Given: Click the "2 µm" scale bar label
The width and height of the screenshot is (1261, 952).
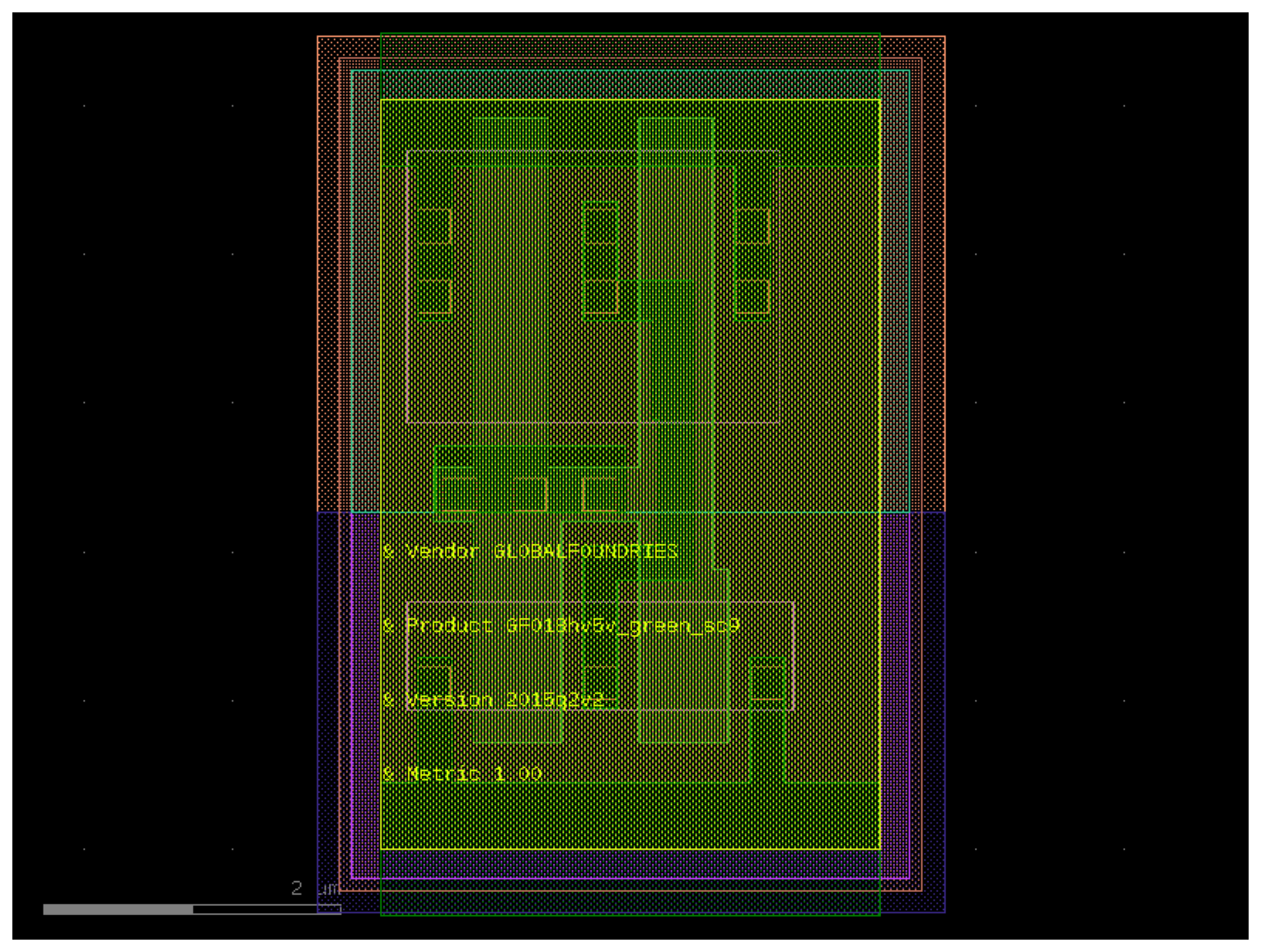Looking at the screenshot, I should [315, 889].
